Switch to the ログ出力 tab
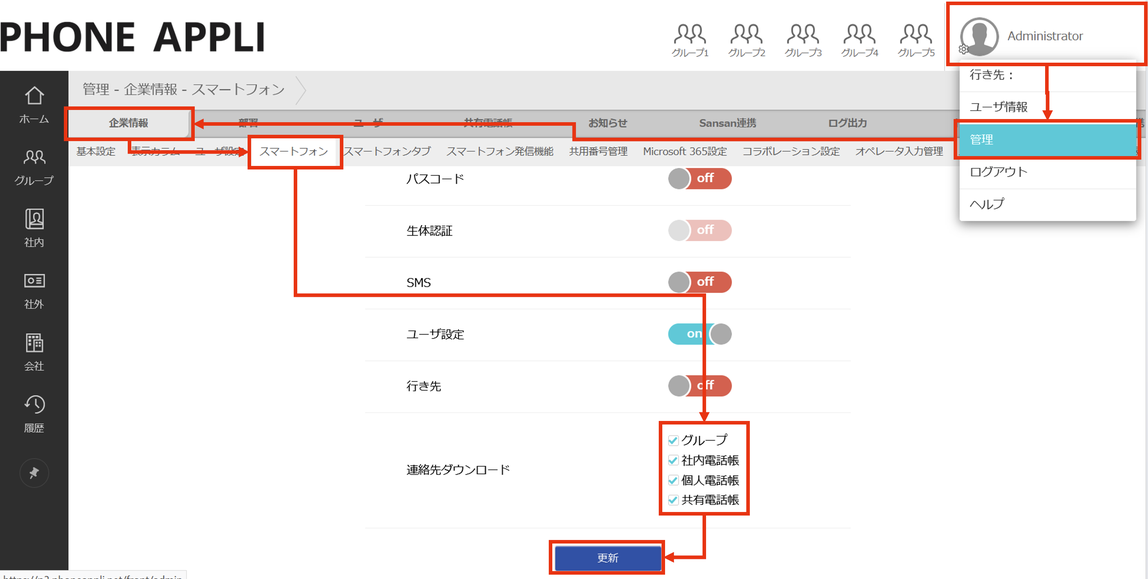 coord(847,123)
